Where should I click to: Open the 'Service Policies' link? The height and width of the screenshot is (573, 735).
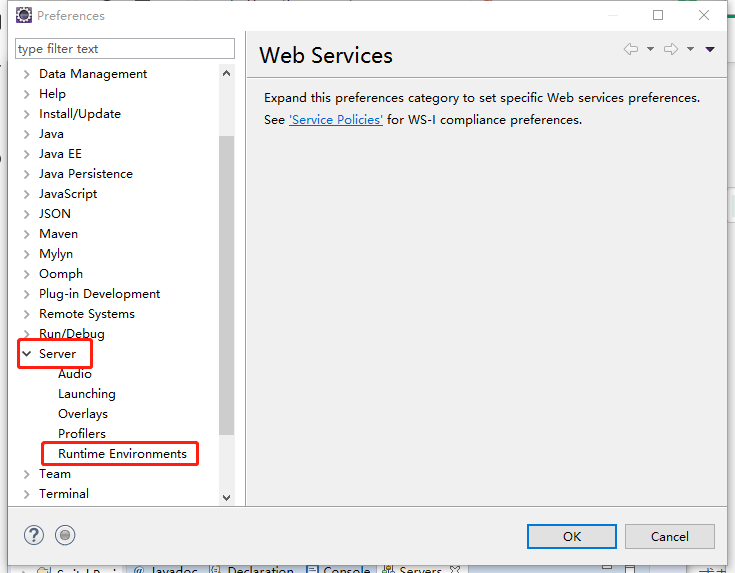pos(336,120)
